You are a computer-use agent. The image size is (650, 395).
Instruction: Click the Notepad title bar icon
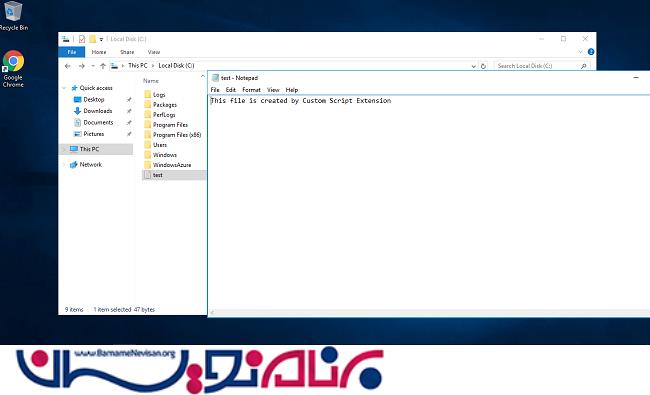click(215, 78)
